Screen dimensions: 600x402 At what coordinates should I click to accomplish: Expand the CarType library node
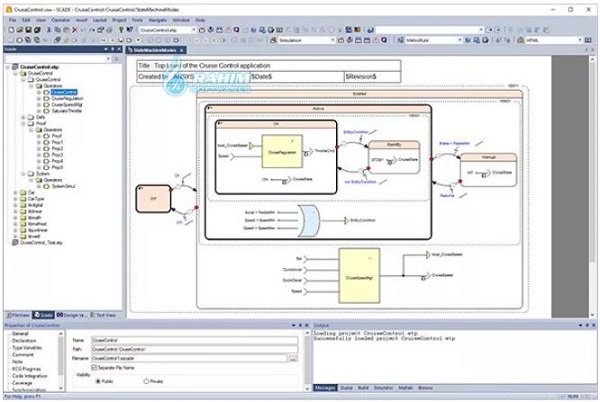[x=15, y=199]
